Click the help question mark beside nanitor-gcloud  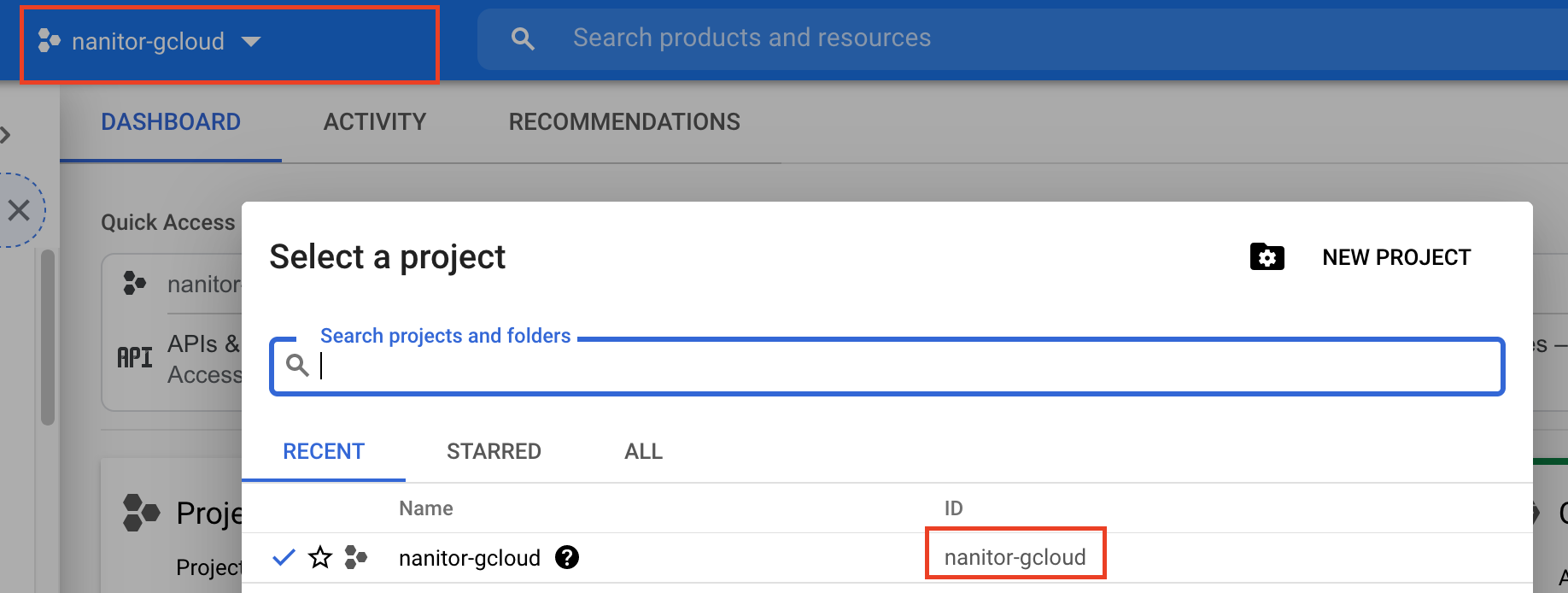tap(567, 557)
